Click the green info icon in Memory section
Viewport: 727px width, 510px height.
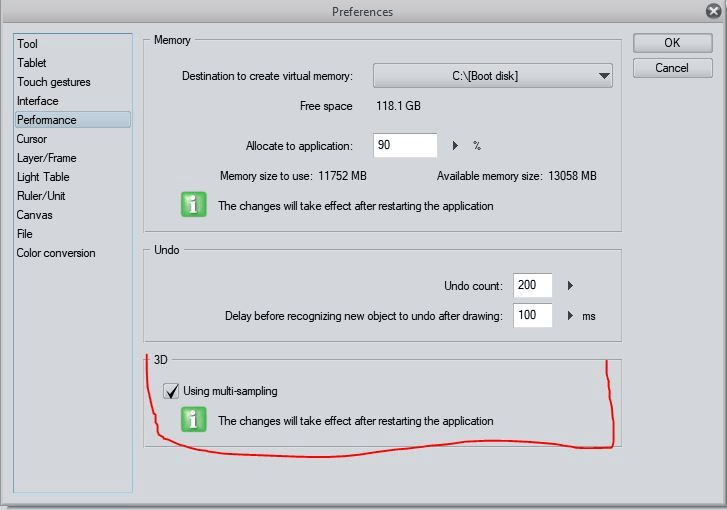pyautogui.click(x=193, y=206)
